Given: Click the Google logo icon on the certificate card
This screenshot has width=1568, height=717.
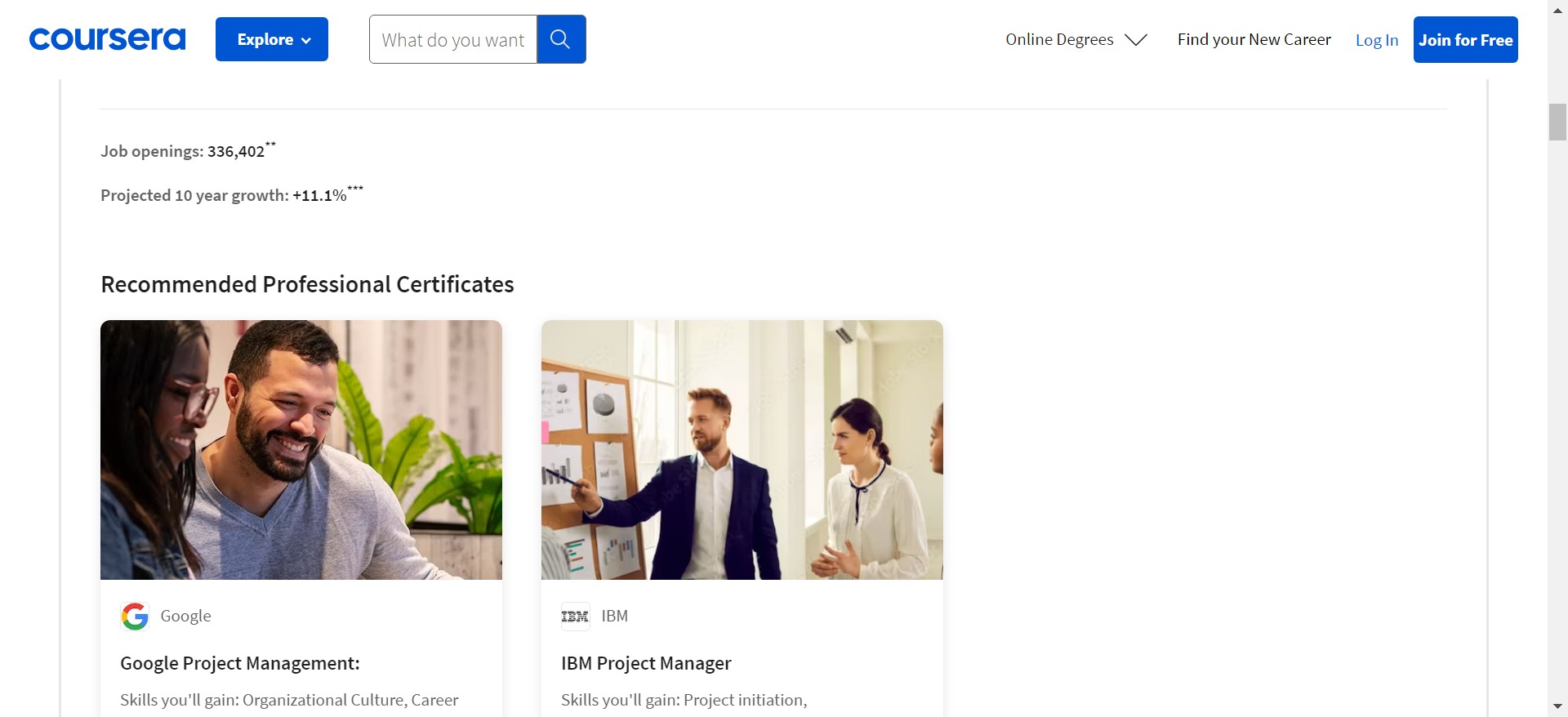Looking at the screenshot, I should pyautogui.click(x=135, y=617).
